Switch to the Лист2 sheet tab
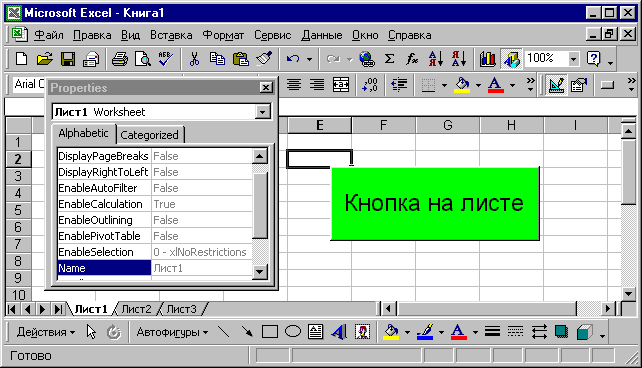Viewport: 642px width, 368px height. (137, 309)
